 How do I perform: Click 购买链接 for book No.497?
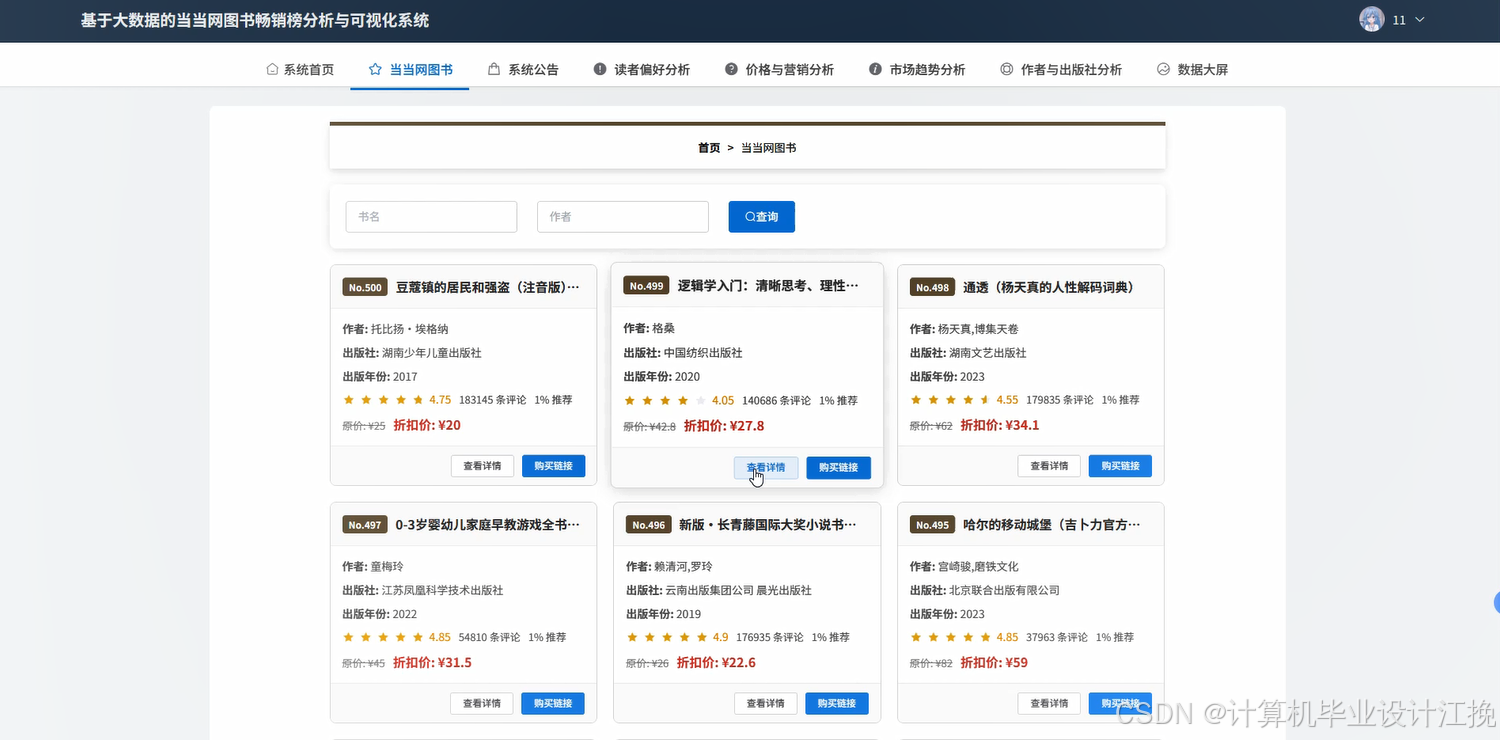coord(553,704)
